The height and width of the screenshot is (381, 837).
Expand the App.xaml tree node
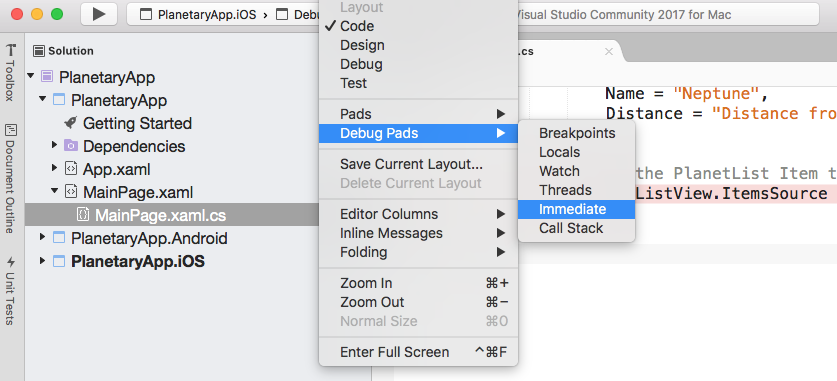54,169
